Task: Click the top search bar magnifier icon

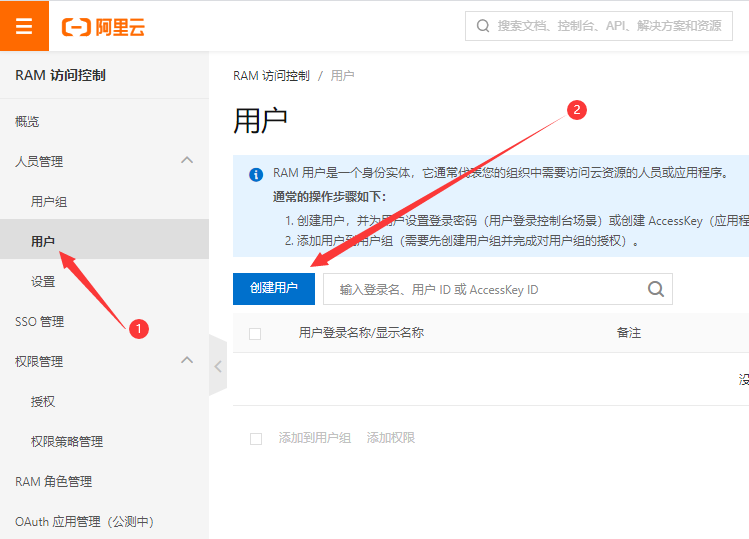Action: coord(483,26)
